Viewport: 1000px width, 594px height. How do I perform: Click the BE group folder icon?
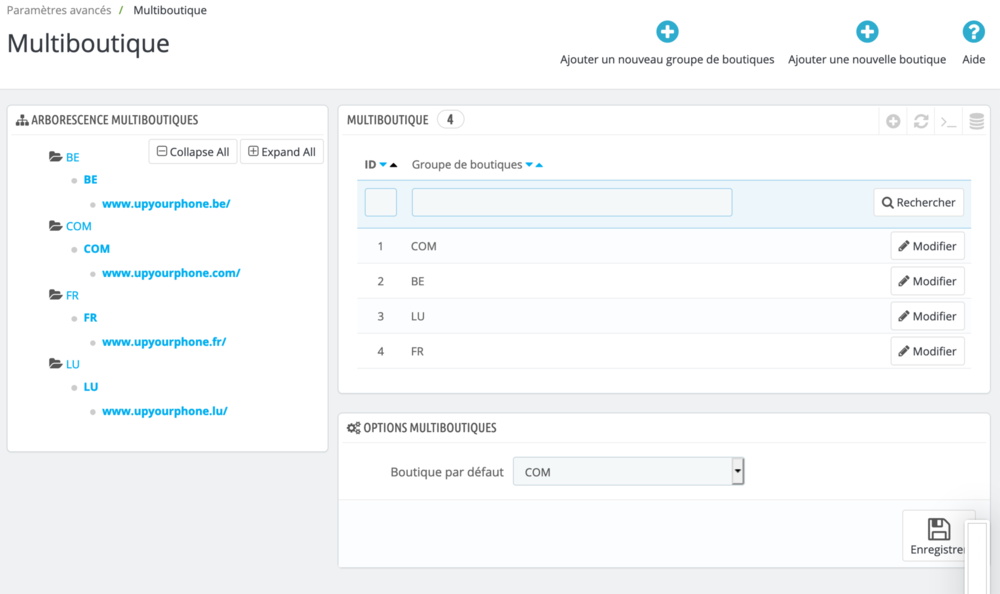point(55,156)
